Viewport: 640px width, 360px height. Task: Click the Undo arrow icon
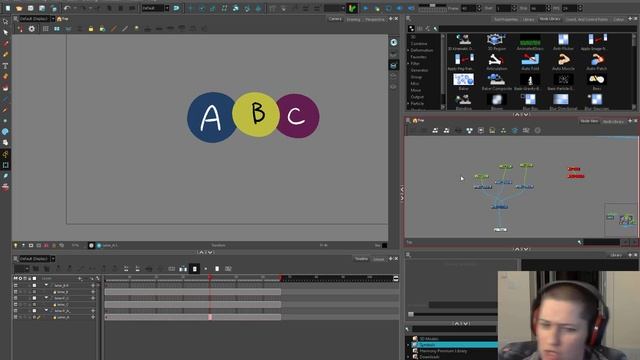click(x=67, y=8)
